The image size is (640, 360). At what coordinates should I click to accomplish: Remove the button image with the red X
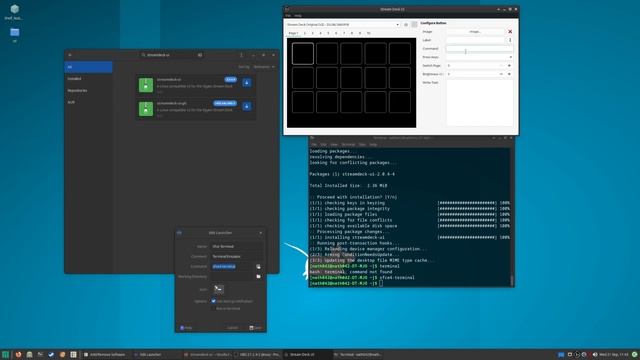(510, 31)
